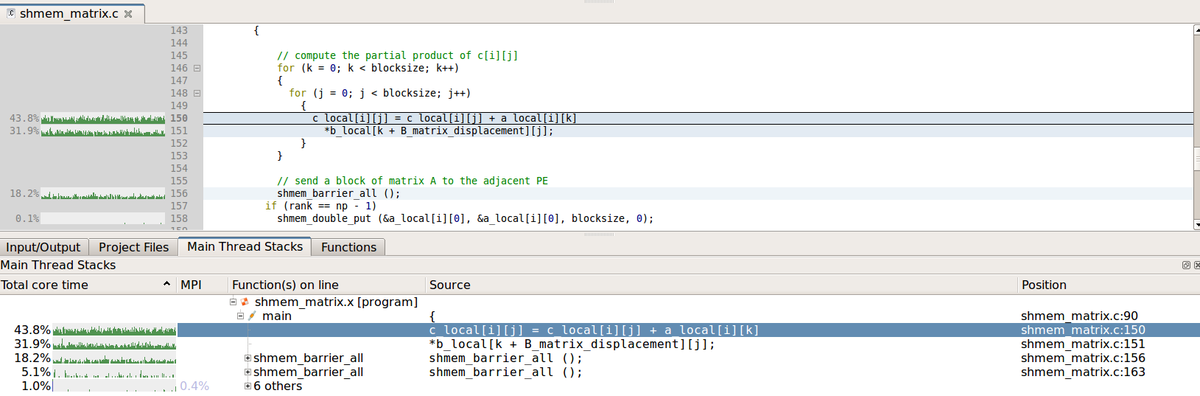Screen dimensions: 1200x396
Task: Click the 5.1% sparkline in stacks table
Action: 115,372
